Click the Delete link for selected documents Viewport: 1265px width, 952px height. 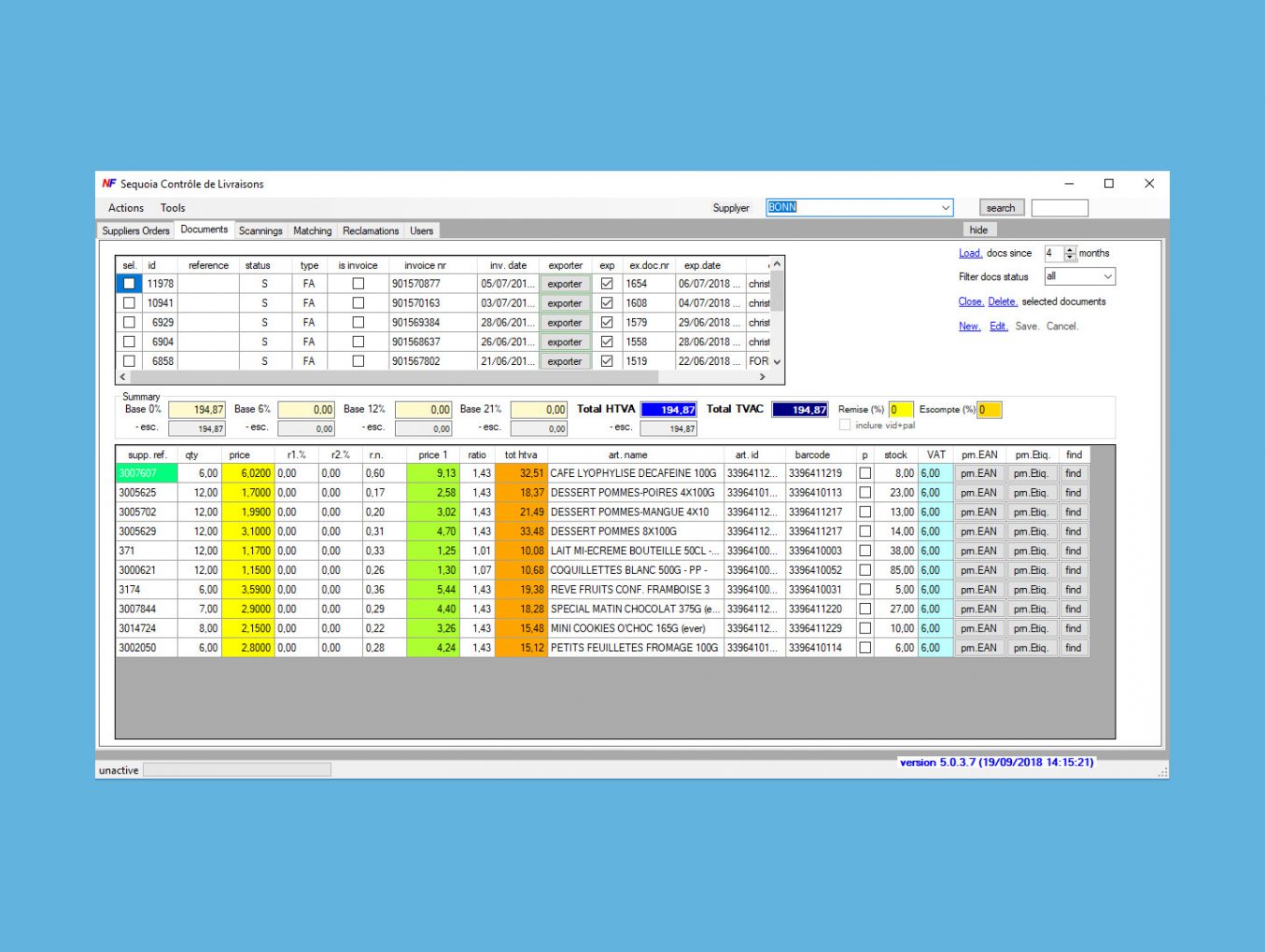(x=1003, y=301)
